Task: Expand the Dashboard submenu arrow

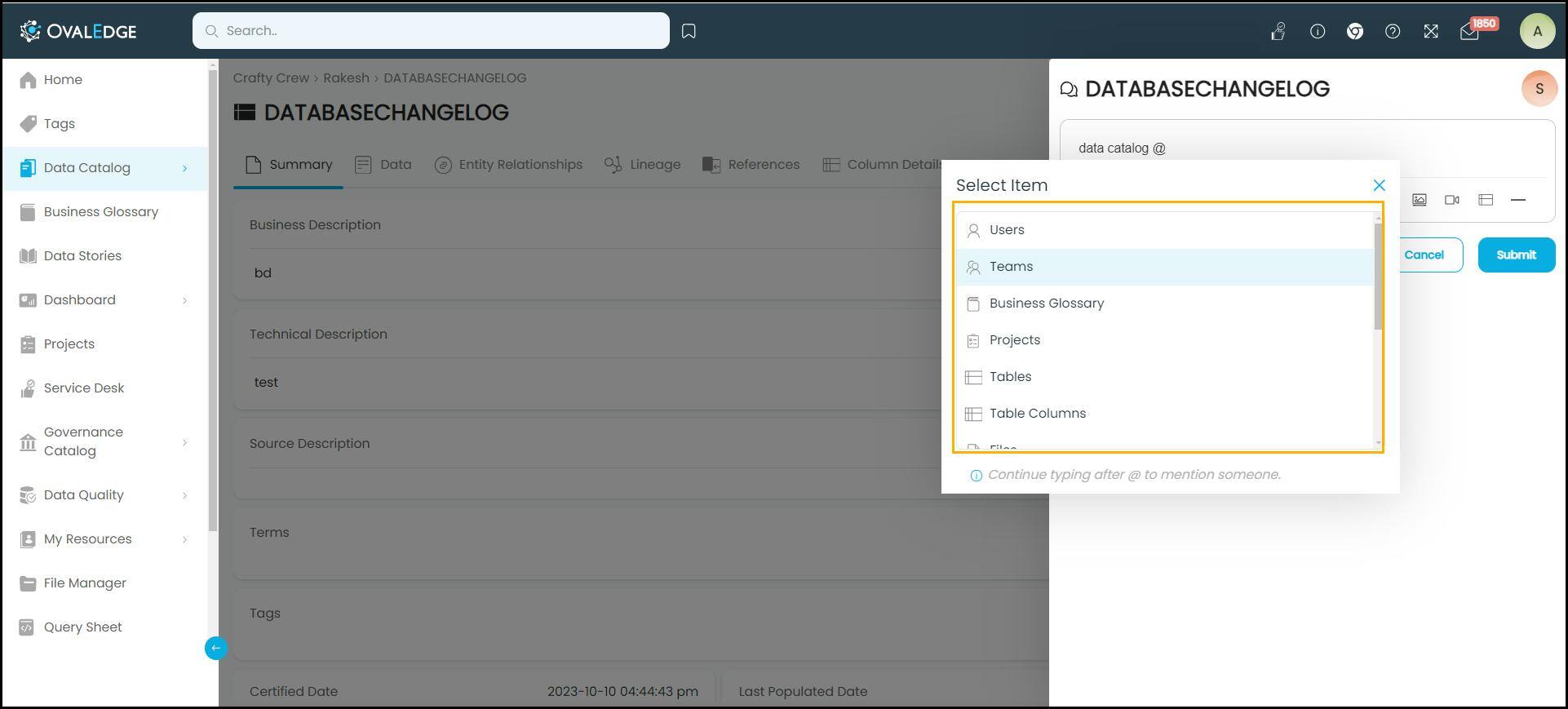Action: tap(184, 300)
